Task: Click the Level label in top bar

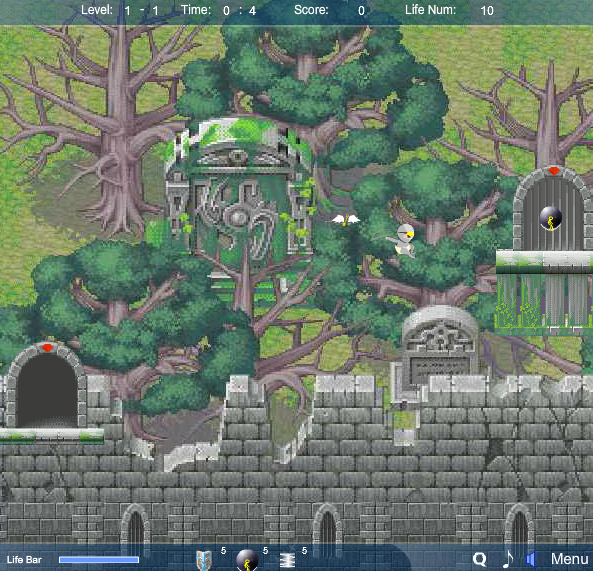Action: coord(97,10)
